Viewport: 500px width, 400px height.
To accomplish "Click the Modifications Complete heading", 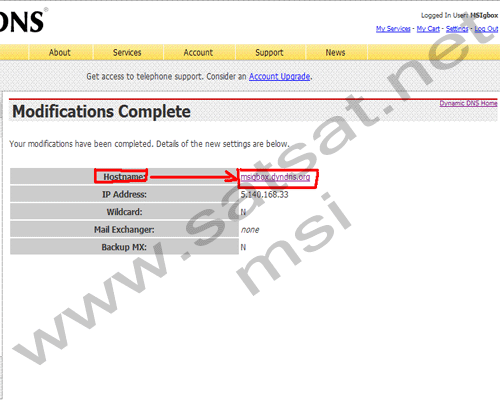I will 101,112.
